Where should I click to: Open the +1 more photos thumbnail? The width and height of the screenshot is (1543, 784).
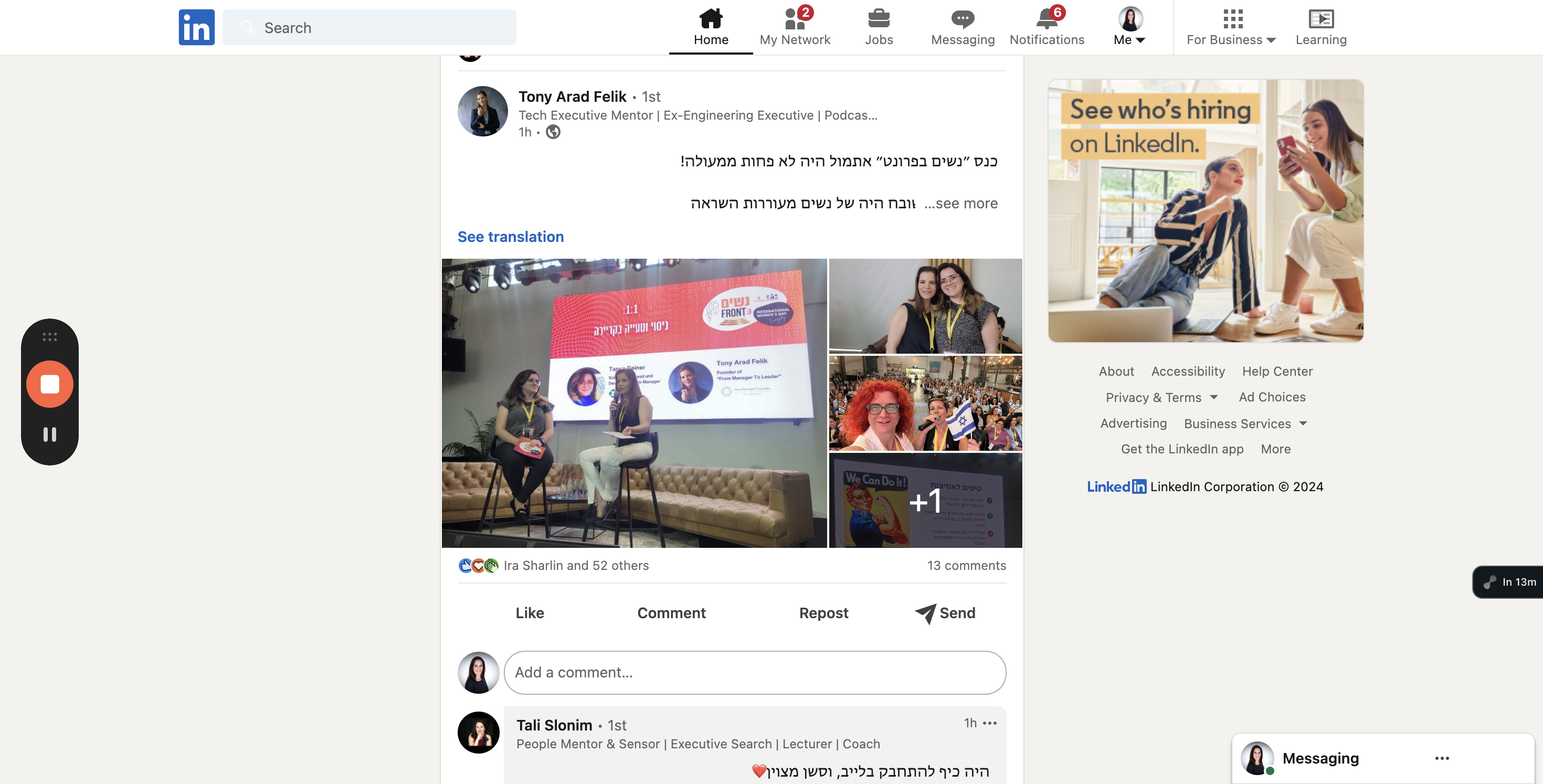925,501
